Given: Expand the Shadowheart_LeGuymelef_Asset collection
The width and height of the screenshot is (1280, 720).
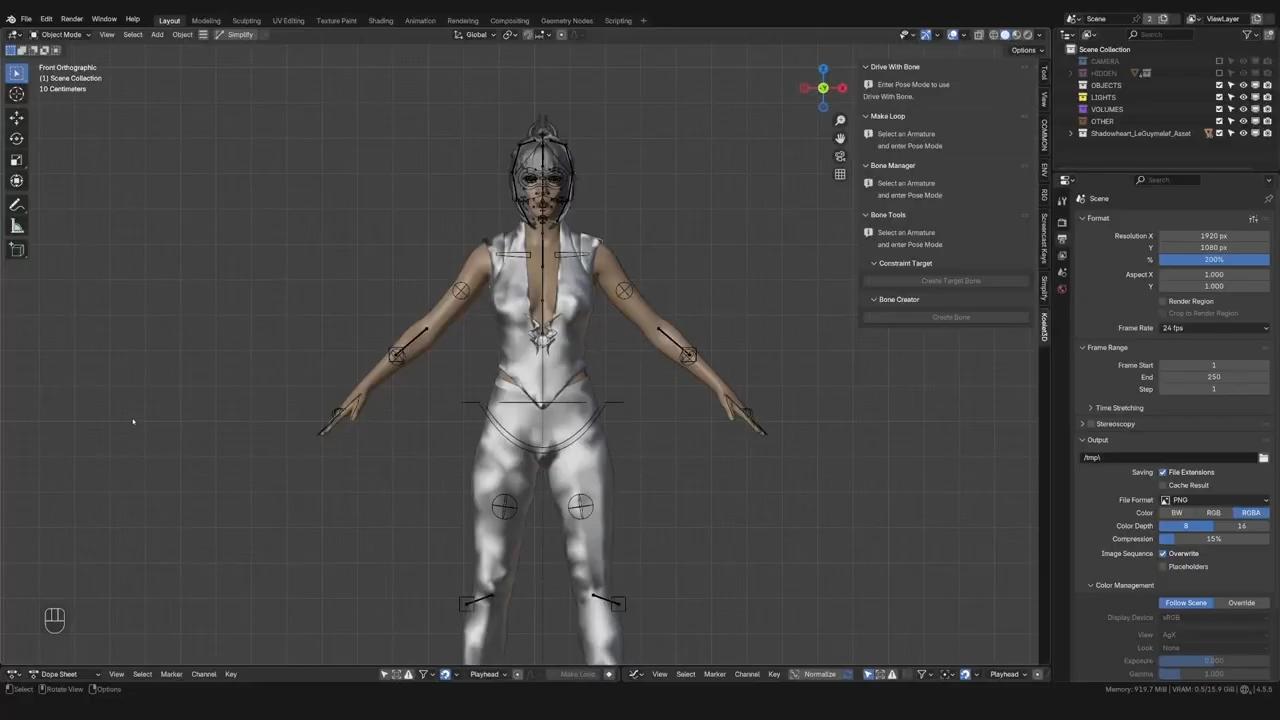Looking at the screenshot, I should (x=1071, y=133).
